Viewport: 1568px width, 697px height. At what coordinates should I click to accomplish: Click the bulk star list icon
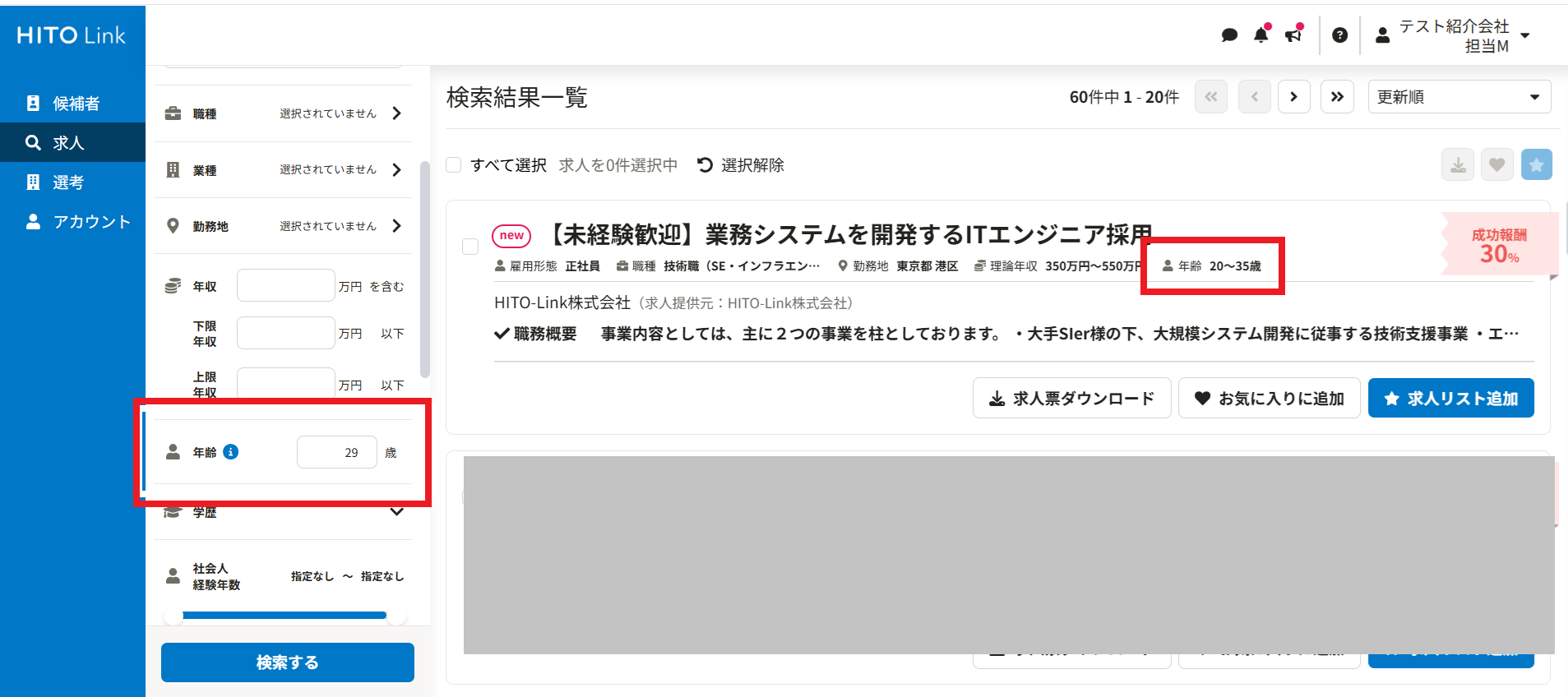coord(1536,165)
